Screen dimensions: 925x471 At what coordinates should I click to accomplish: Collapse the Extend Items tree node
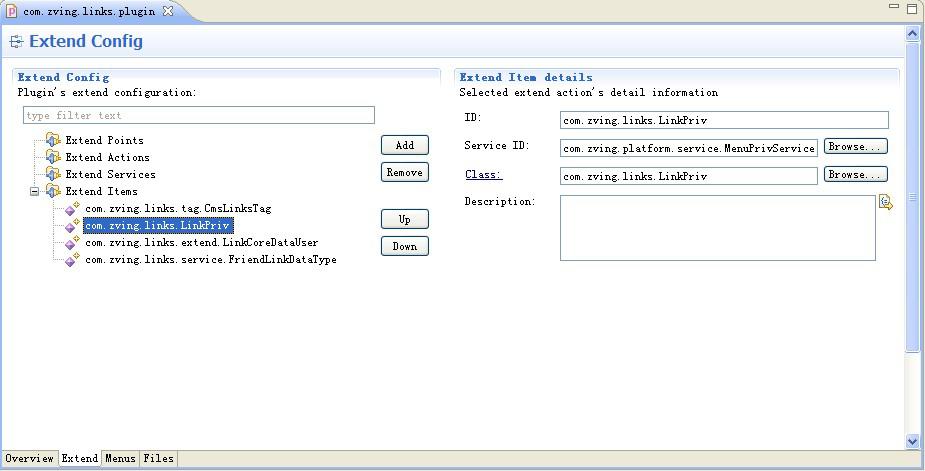pos(35,191)
